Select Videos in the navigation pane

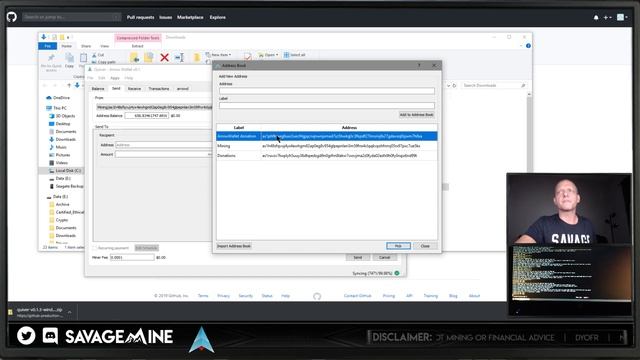58,163
